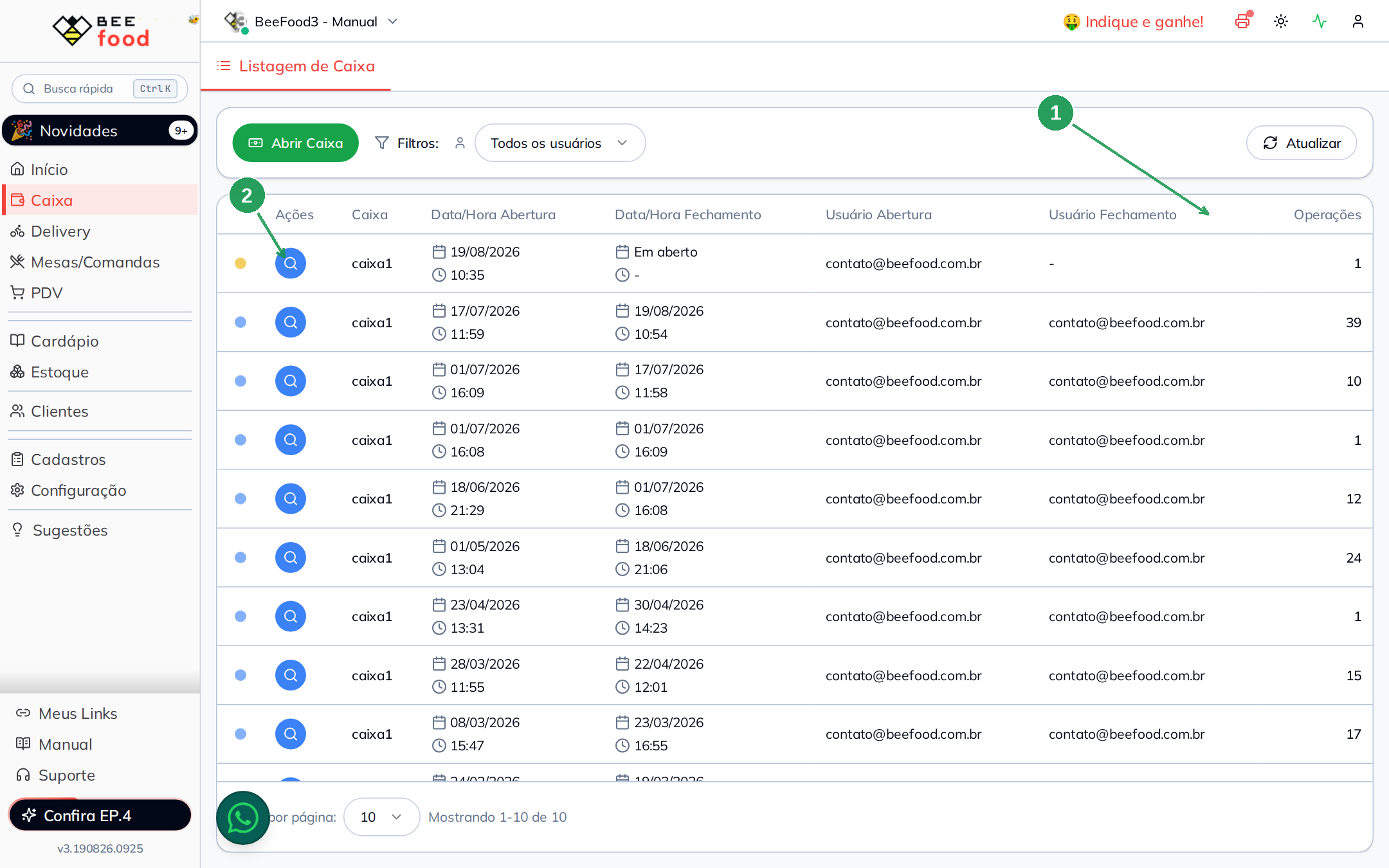Change the items per page dropdown
The image size is (1389, 868).
pyautogui.click(x=381, y=817)
